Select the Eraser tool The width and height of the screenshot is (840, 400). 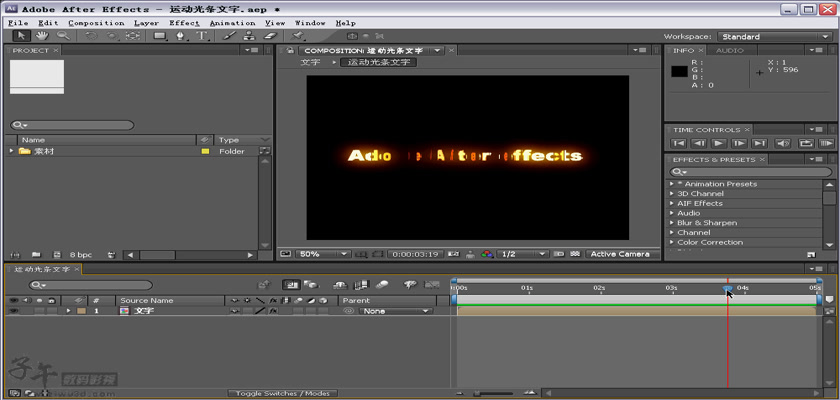pyautogui.click(x=270, y=36)
